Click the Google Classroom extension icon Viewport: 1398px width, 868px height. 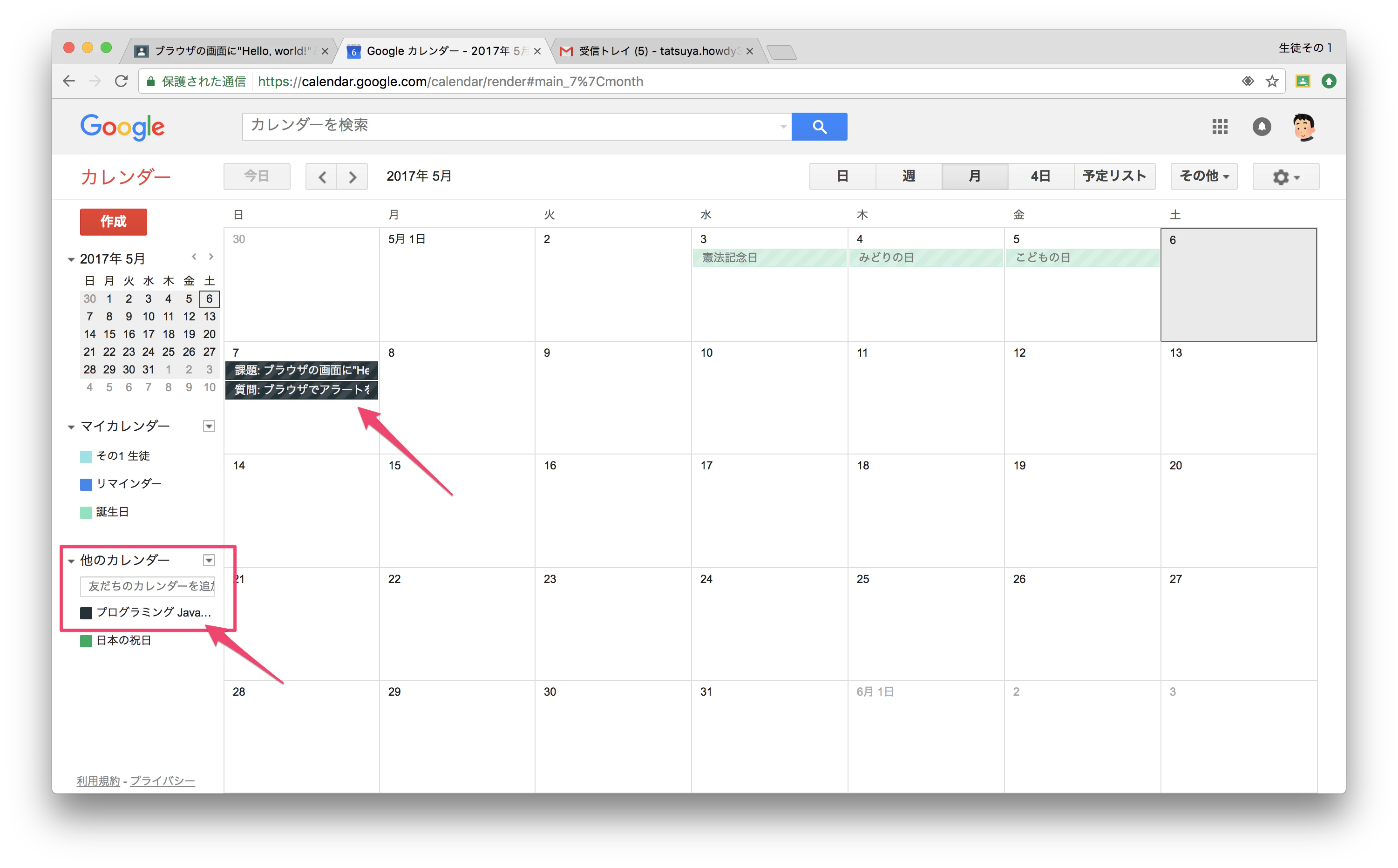[1303, 81]
